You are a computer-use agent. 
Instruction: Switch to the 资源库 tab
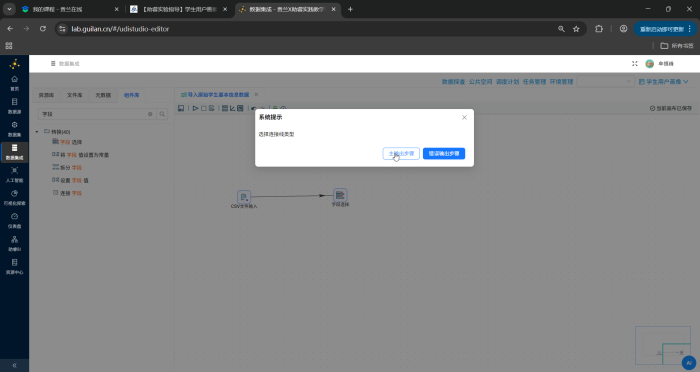pyautogui.click(x=46, y=96)
